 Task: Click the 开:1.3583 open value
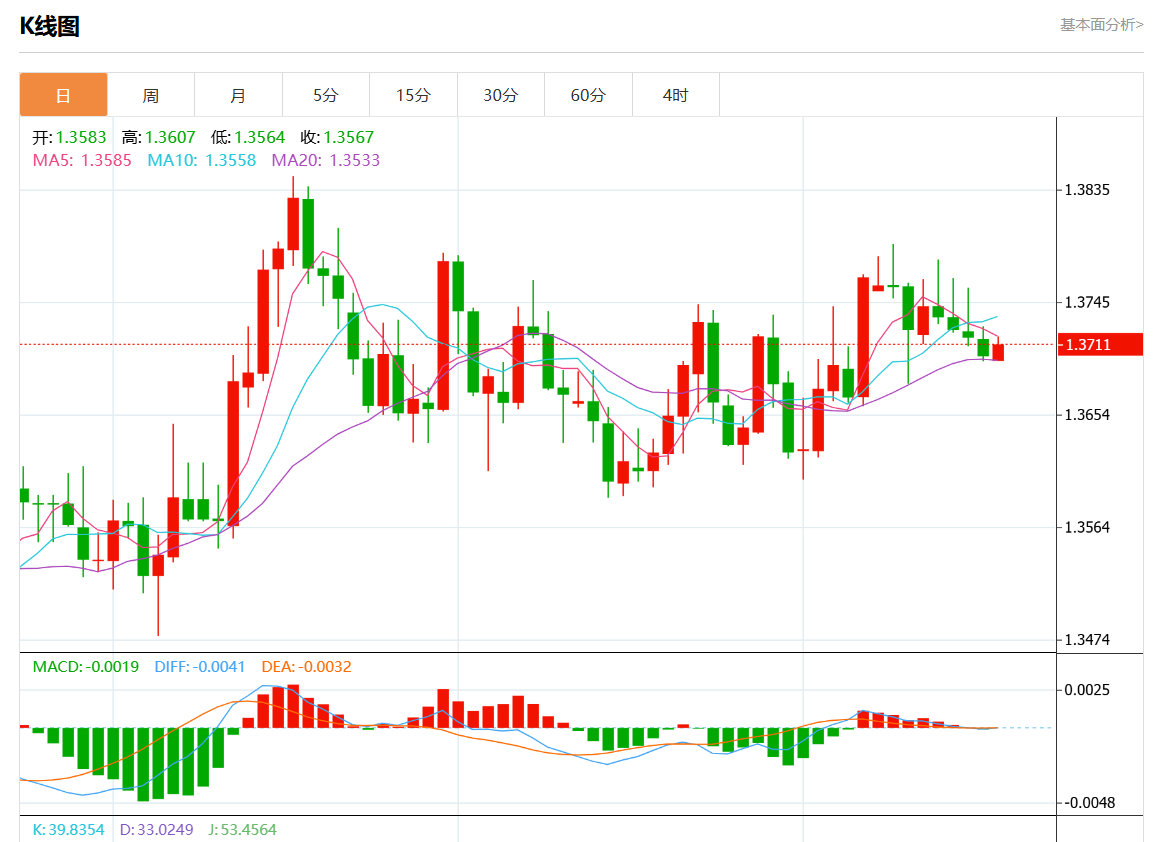tap(69, 137)
